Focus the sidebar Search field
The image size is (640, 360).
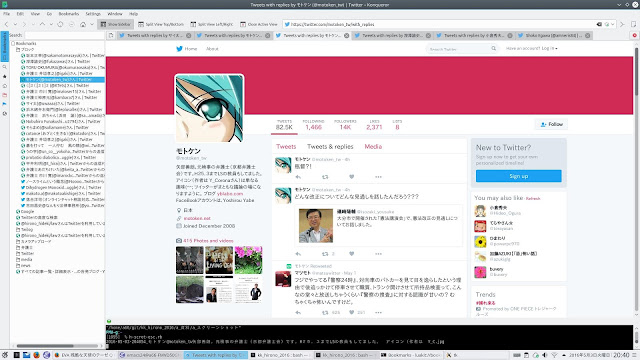(x=64, y=36)
